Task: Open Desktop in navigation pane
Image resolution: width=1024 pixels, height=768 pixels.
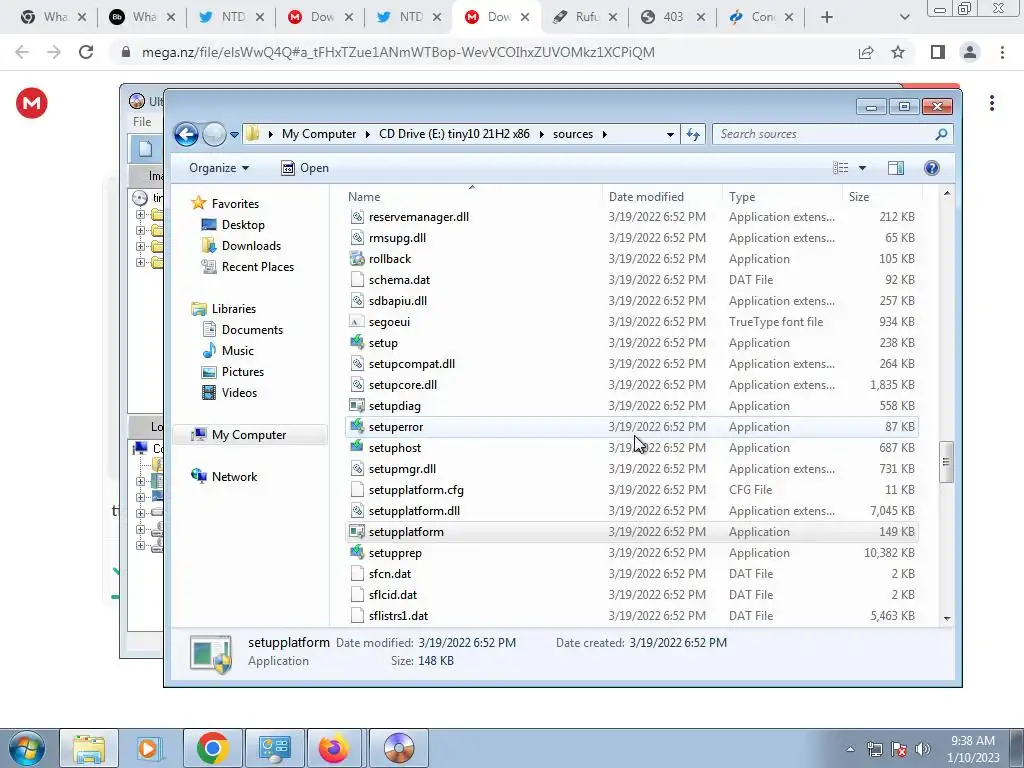Action: [x=233, y=225]
